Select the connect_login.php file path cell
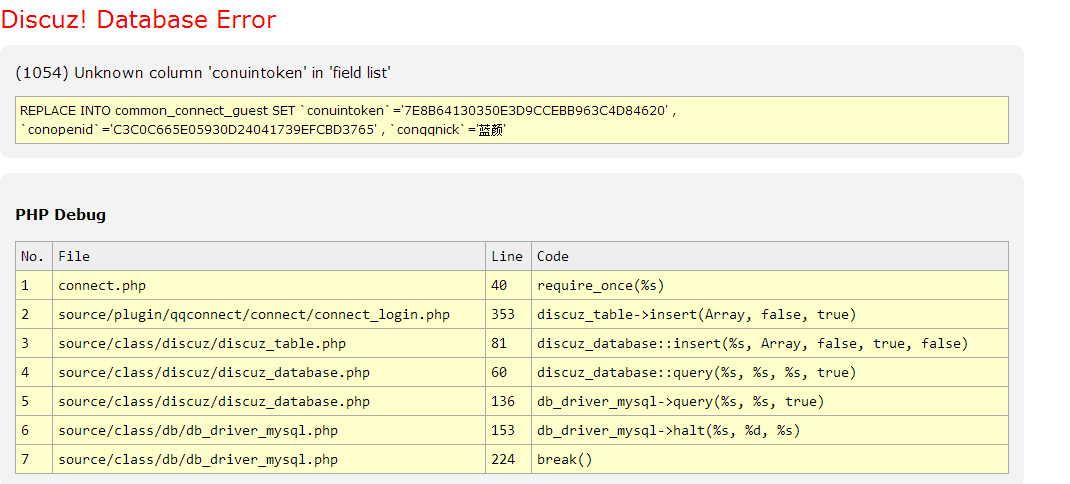 click(254, 315)
